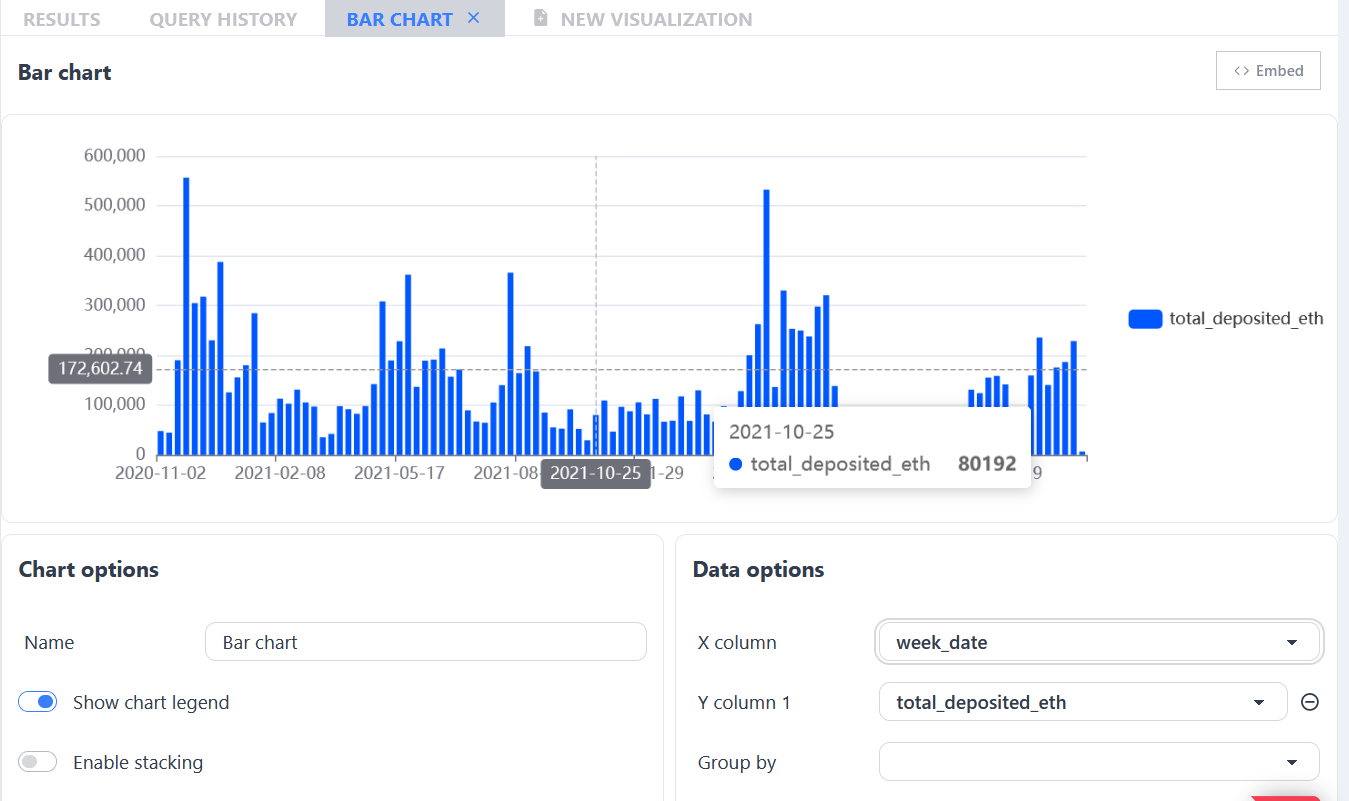This screenshot has width=1349, height=801.
Task: Open the X column week_date dropdown
Action: (1099, 642)
